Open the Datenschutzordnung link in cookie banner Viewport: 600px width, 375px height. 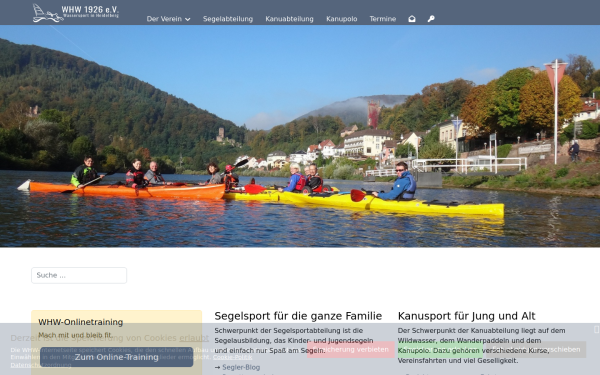(41, 365)
